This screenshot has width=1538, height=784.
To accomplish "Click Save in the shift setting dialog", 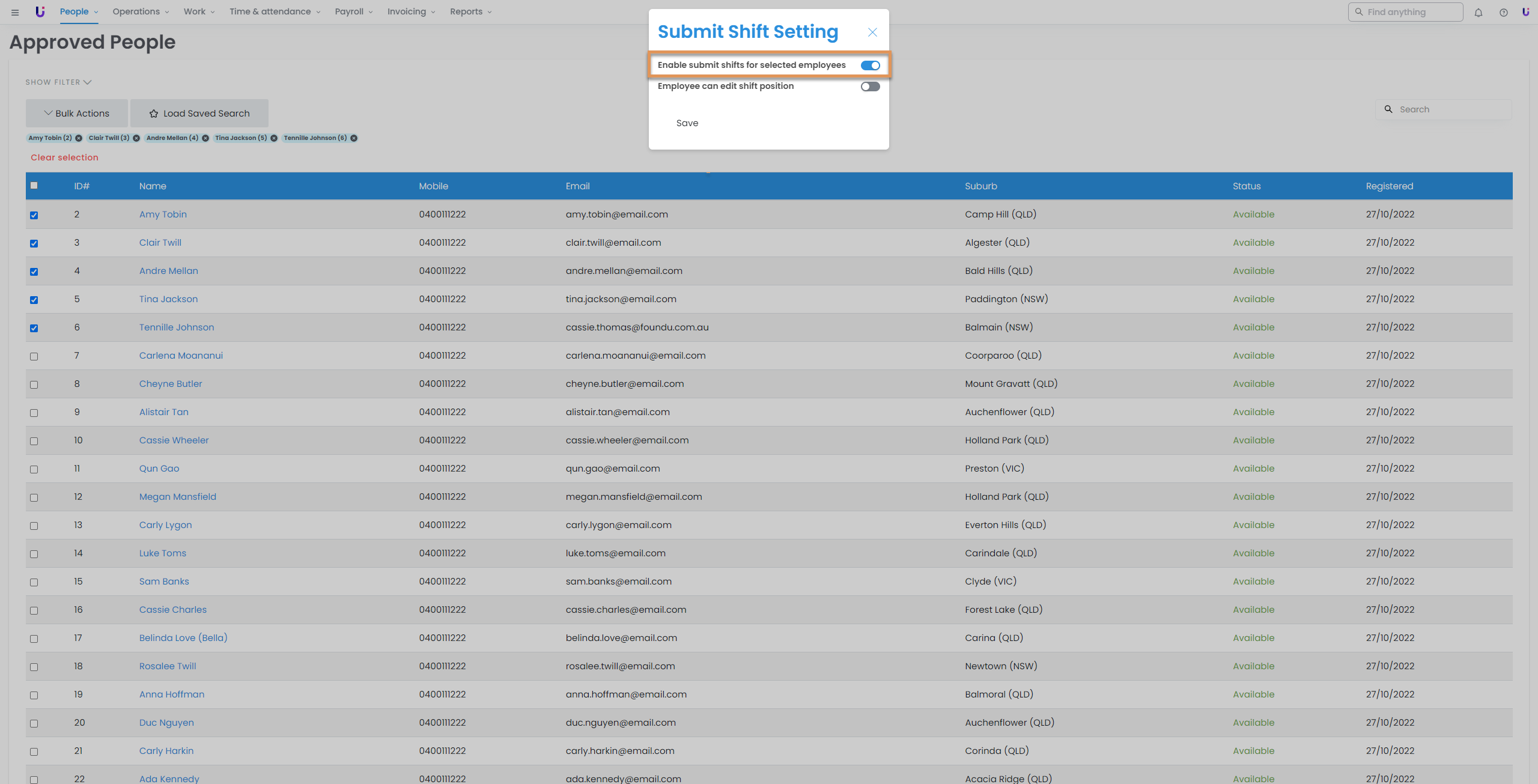I will 687,123.
